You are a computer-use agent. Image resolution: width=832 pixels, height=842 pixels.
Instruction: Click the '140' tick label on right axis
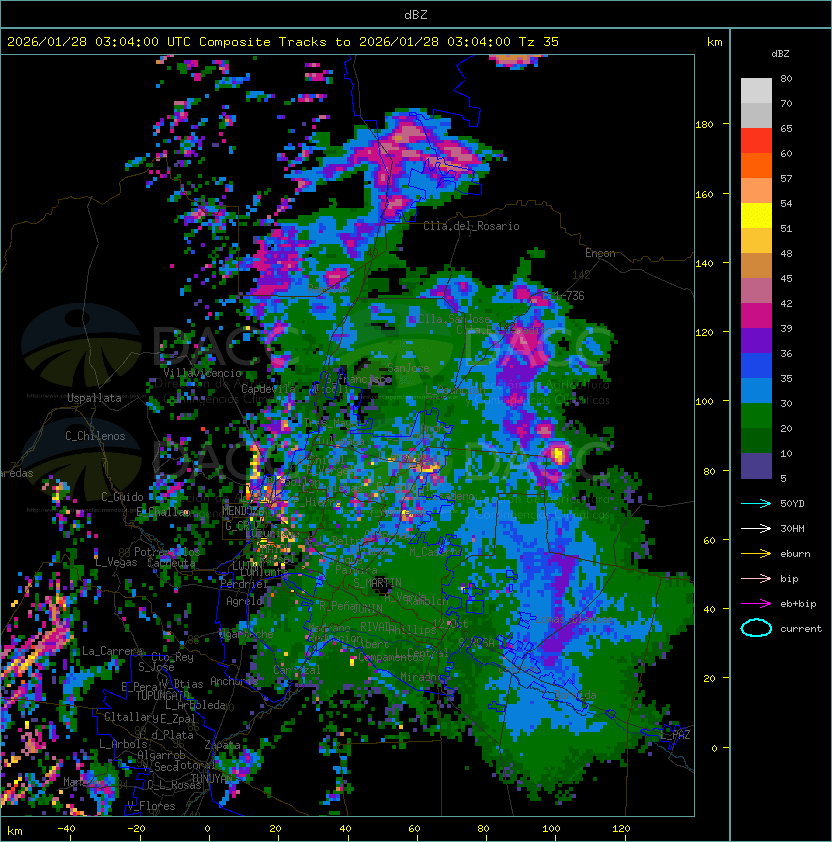click(704, 263)
